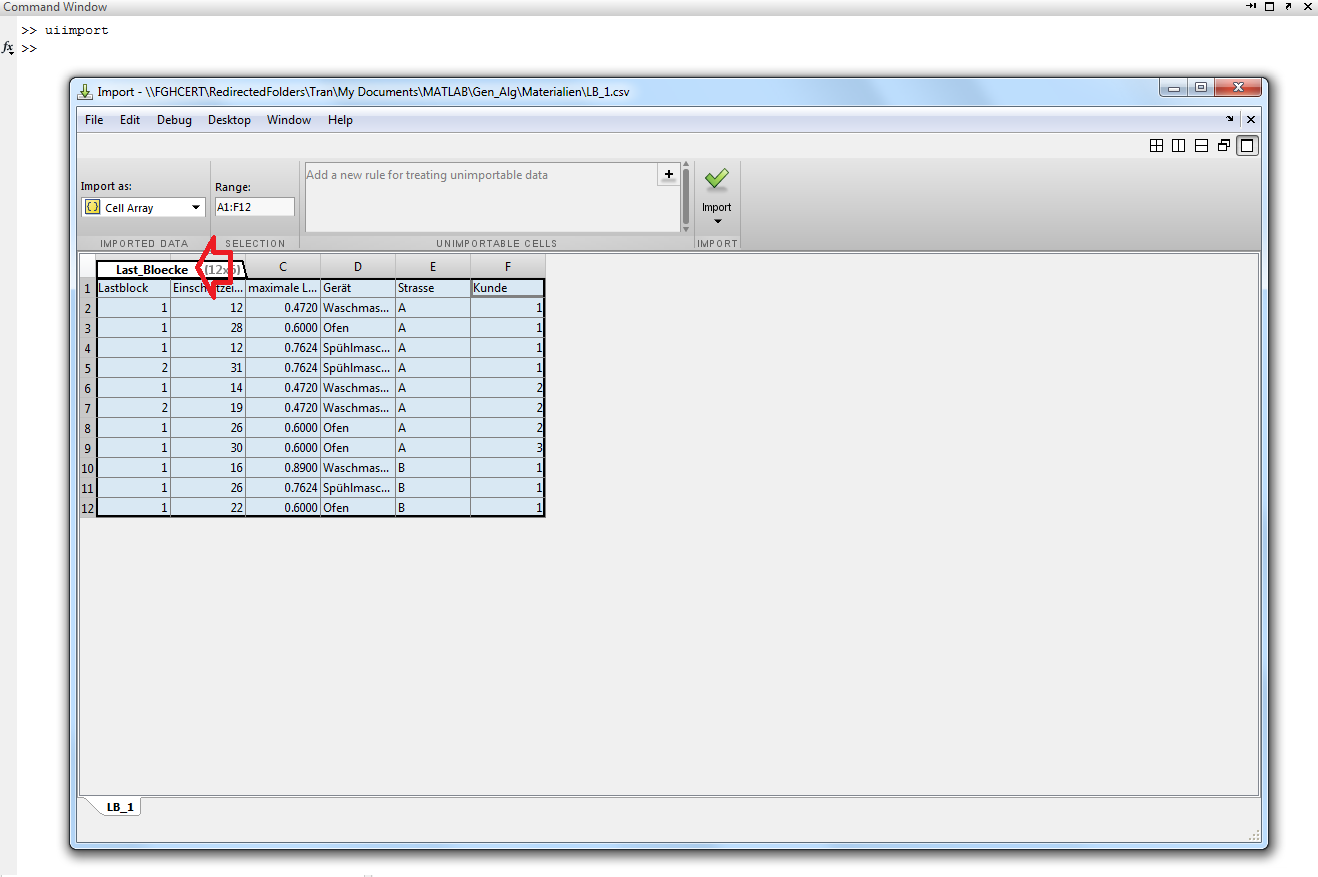Select left/right split layout icon
The height and width of the screenshot is (877, 1318).
coord(1178,146)
